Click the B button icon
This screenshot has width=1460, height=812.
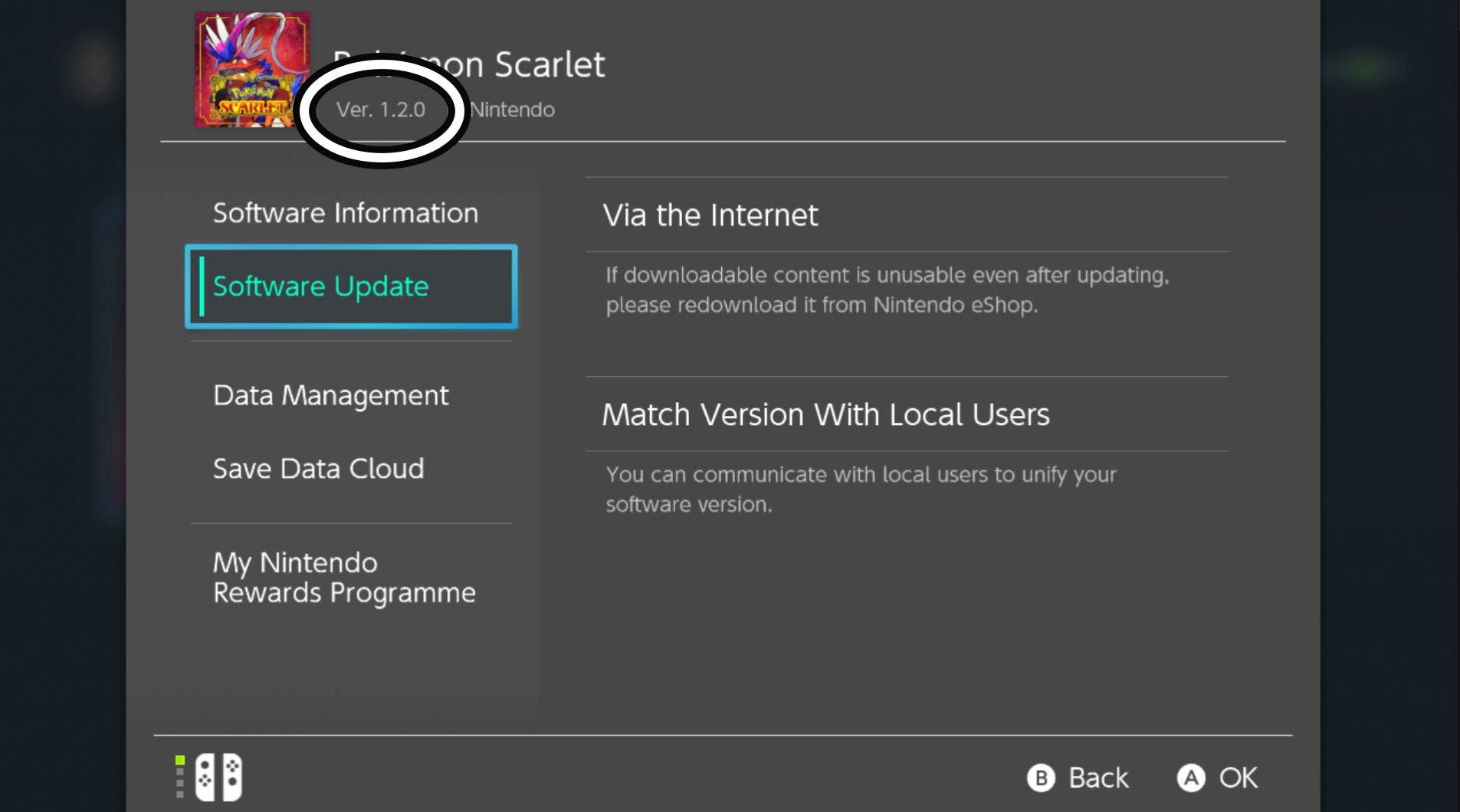coord(1041,778)
